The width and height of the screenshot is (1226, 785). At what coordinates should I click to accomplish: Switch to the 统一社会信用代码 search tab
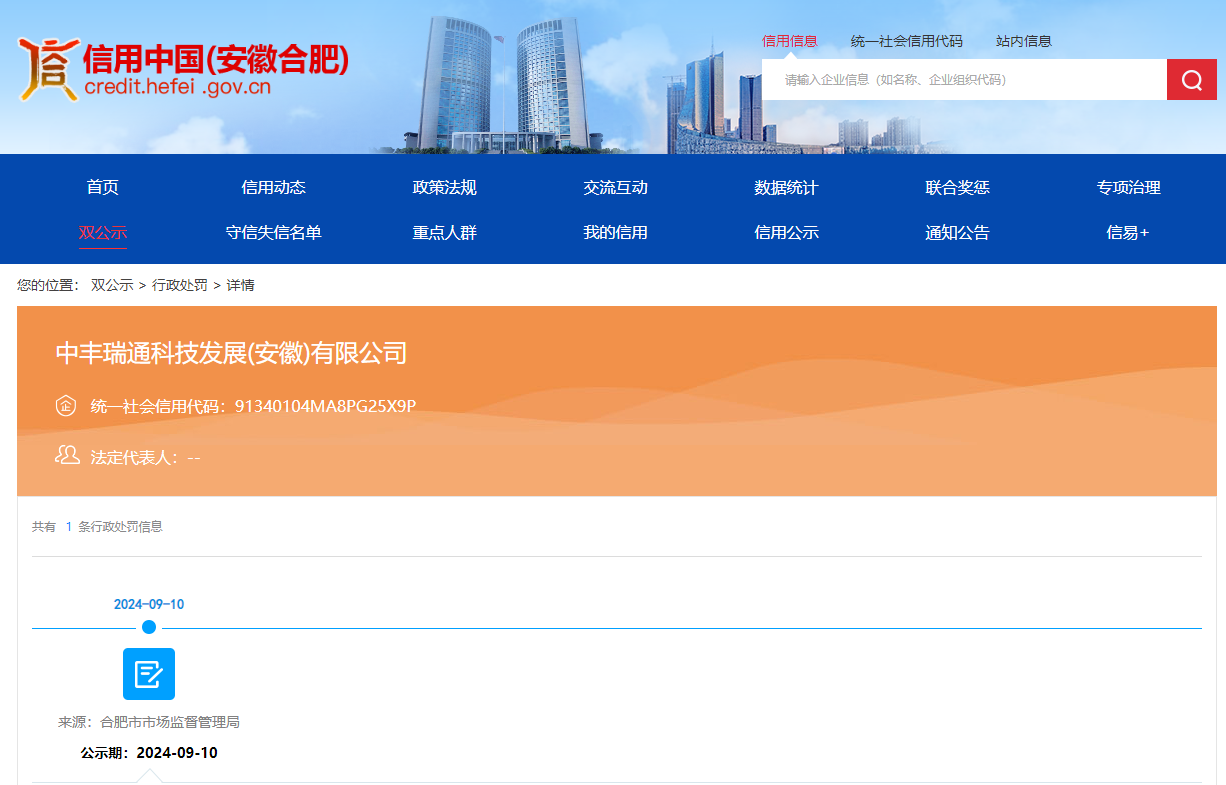907,41
